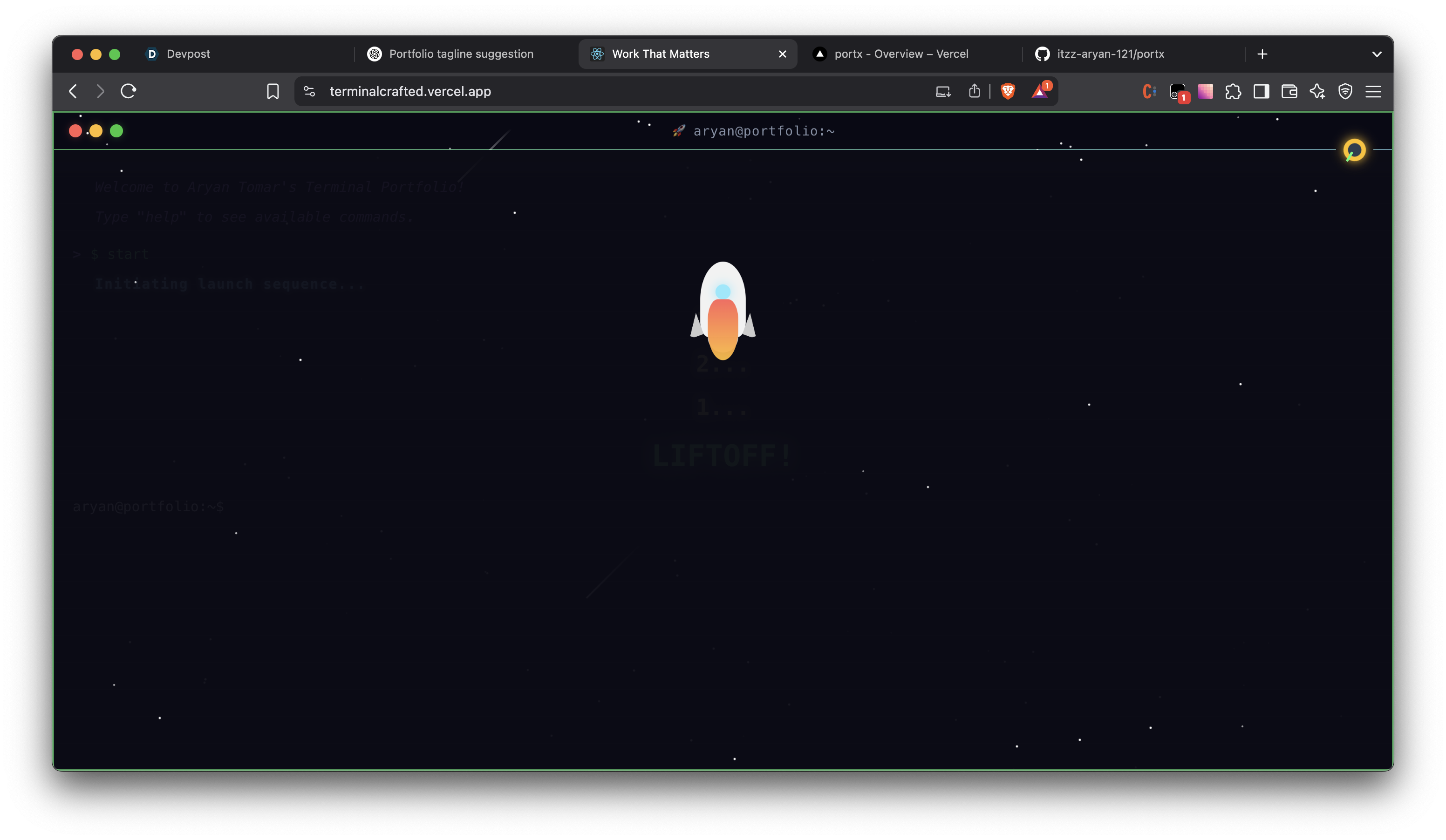Toggle the browser sidebar panel
The width and height of the screenshot is (1446, 840).
pyautogui.click(x=1261, y=92)
